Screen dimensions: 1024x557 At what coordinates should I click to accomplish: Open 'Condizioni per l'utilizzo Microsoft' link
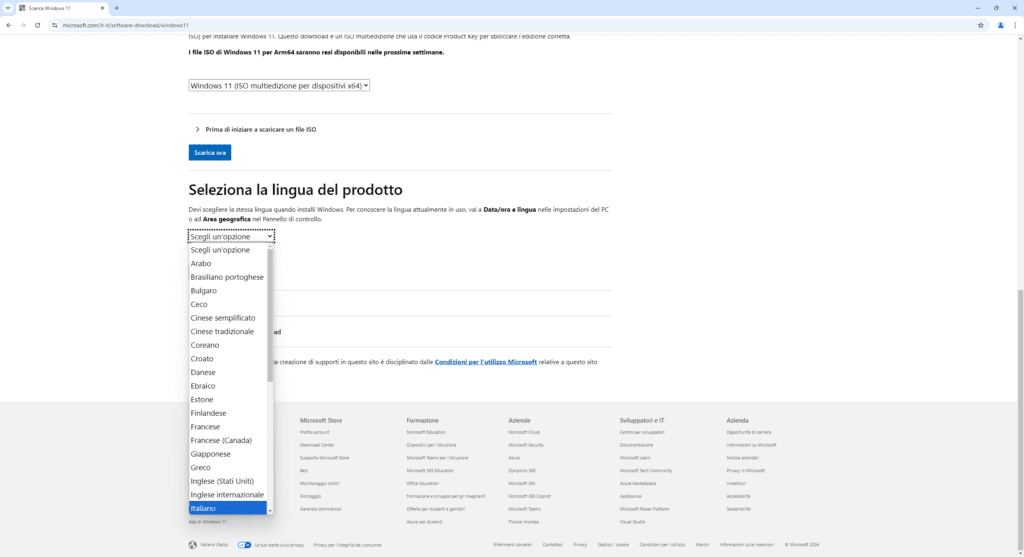pyautogui.click(x=485, y=362)
